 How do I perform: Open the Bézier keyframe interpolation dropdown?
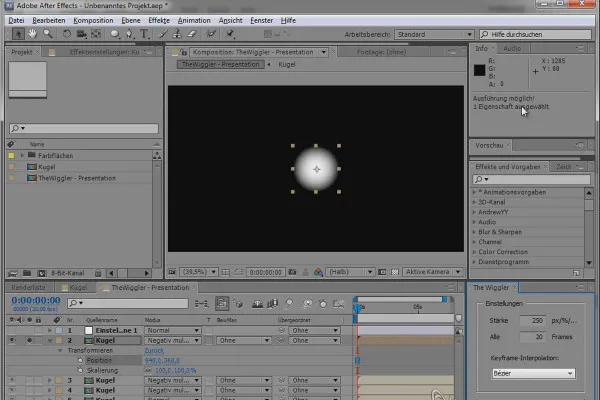click(533, 373)
